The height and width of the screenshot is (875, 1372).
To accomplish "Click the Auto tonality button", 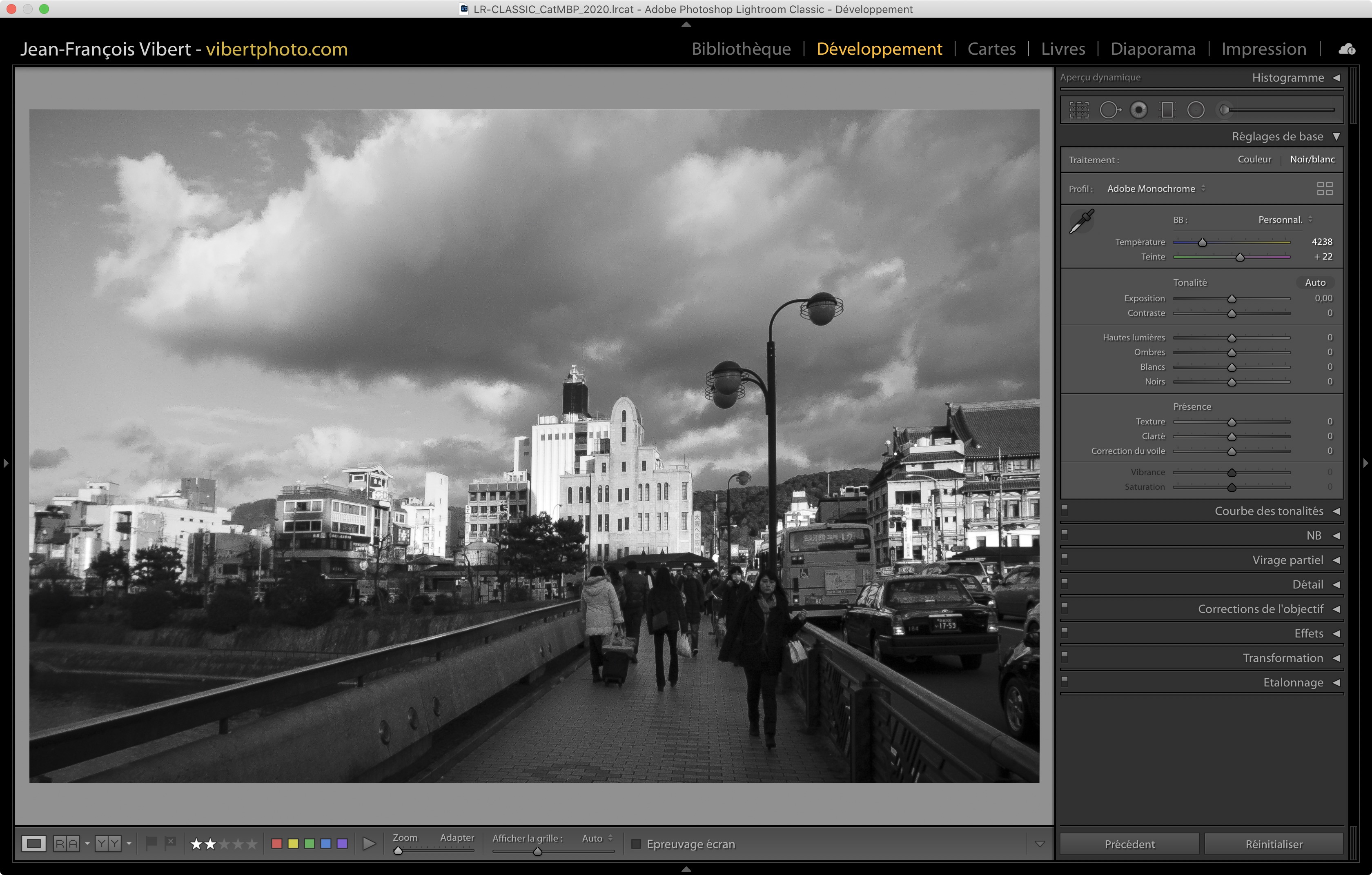I will point(1314,282).
